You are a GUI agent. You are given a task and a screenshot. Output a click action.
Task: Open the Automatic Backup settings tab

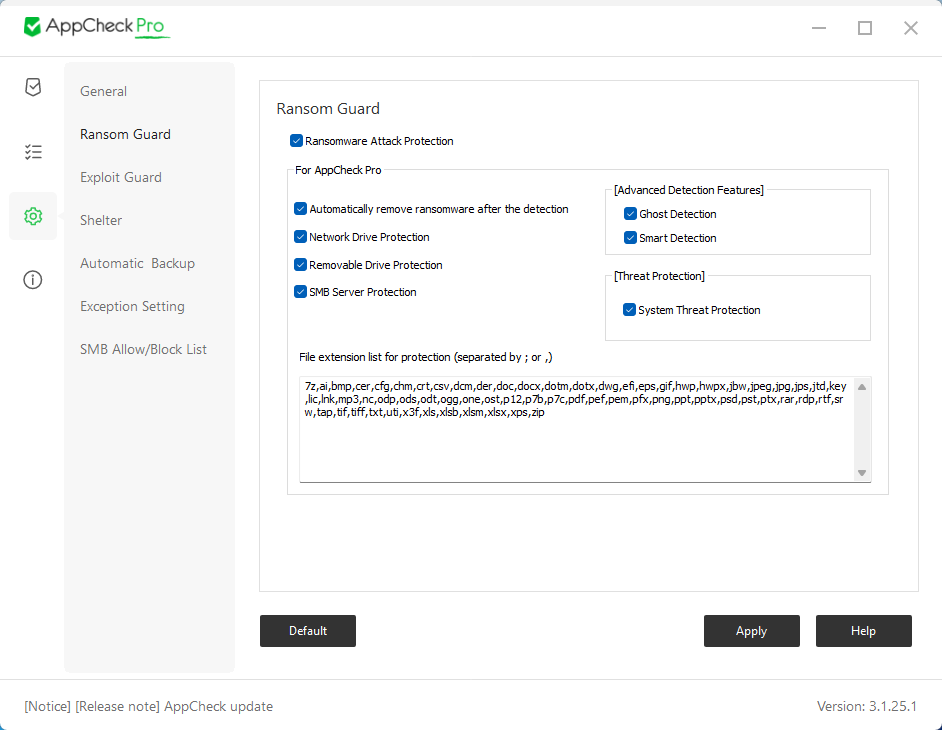tap(137, 263)
